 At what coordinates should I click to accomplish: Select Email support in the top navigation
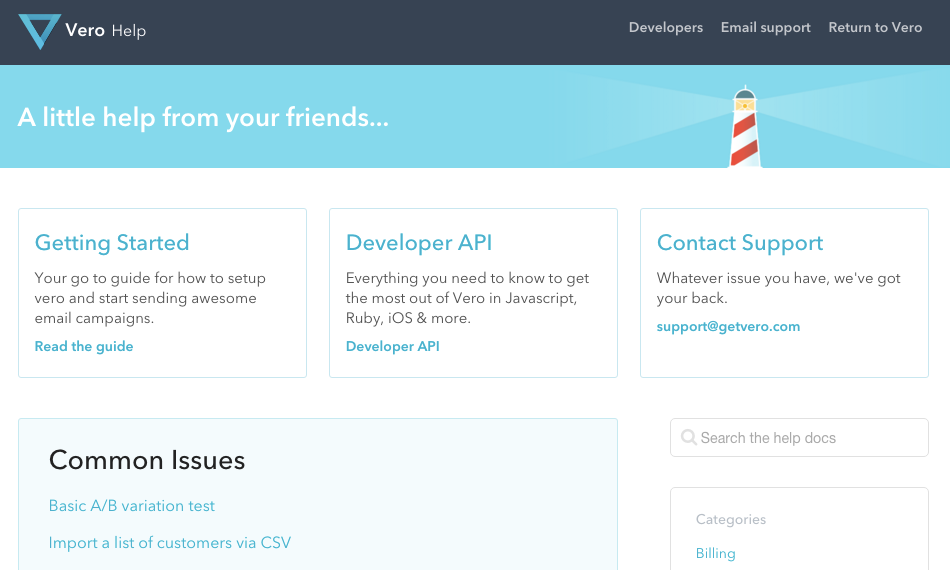(765, 28)
